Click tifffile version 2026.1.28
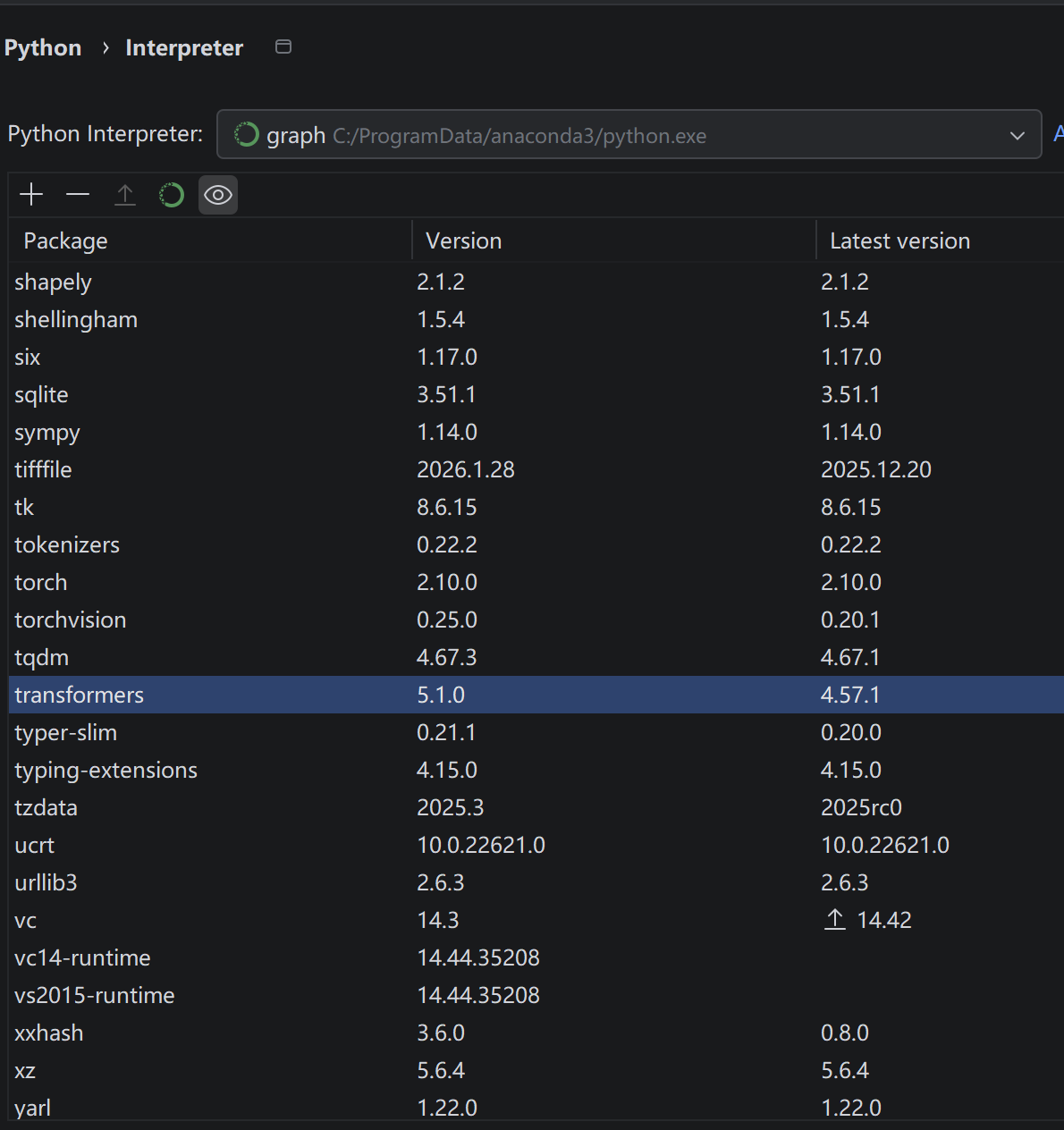This screenshot has height=1130, width=1064. click(x=466, y=469)
